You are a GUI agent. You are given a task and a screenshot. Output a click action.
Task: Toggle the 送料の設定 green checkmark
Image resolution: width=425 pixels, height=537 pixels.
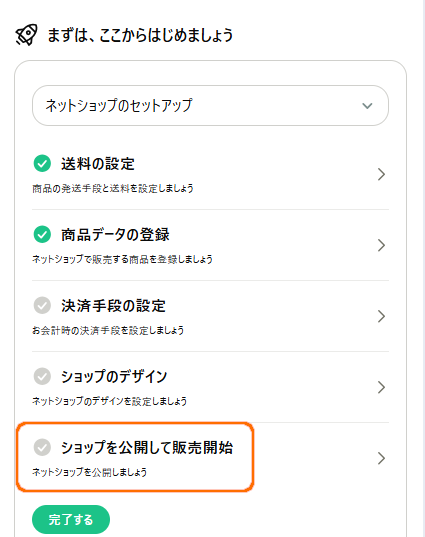tap(42, 163)
